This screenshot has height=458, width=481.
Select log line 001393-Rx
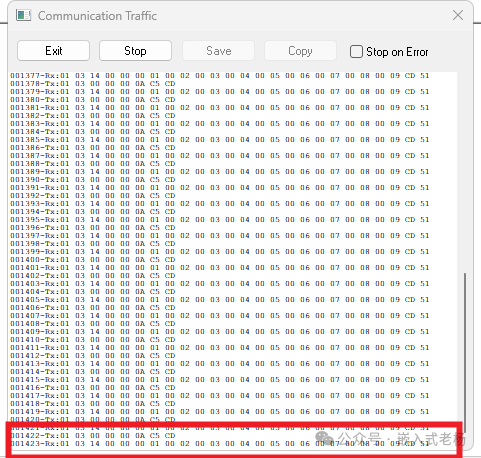point(220,204)
